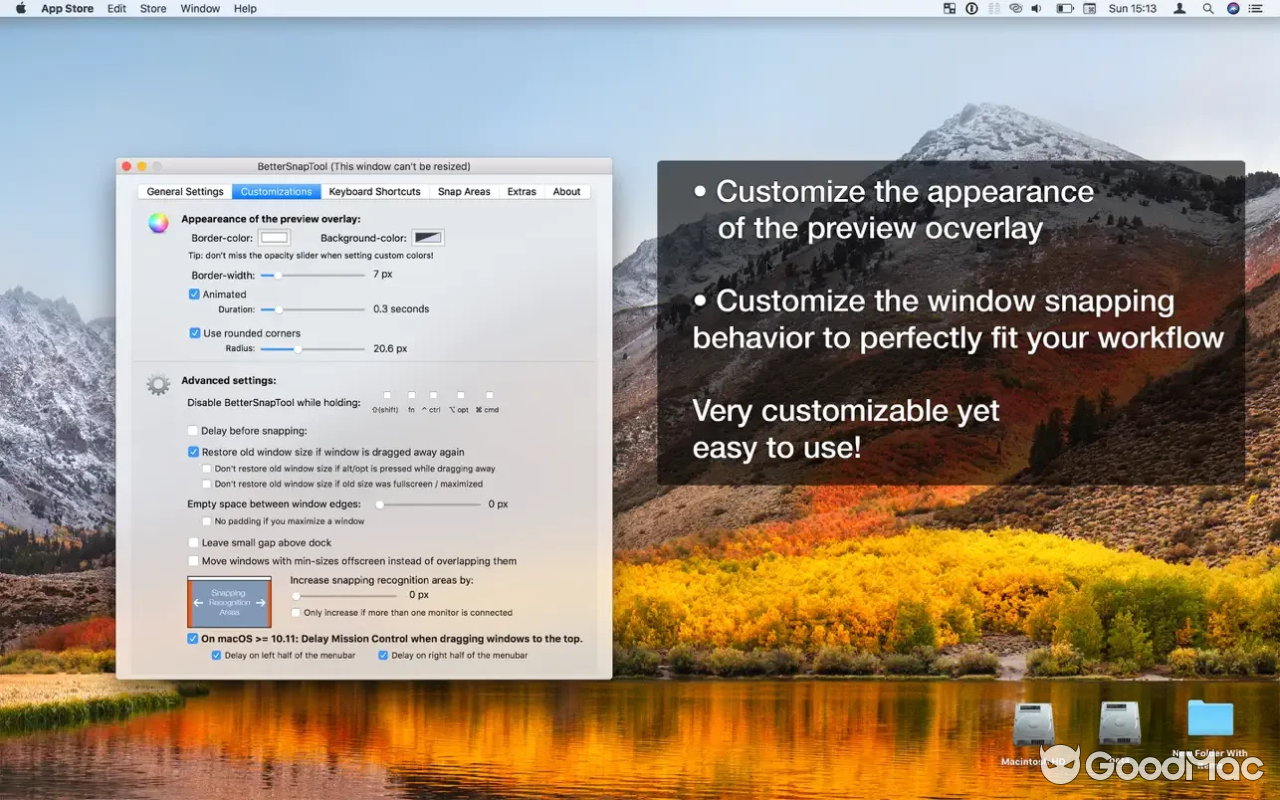Click the battery status icon
Image resolution: width=1280 pixels, height=800 pixels.
tap(1064, 8)
